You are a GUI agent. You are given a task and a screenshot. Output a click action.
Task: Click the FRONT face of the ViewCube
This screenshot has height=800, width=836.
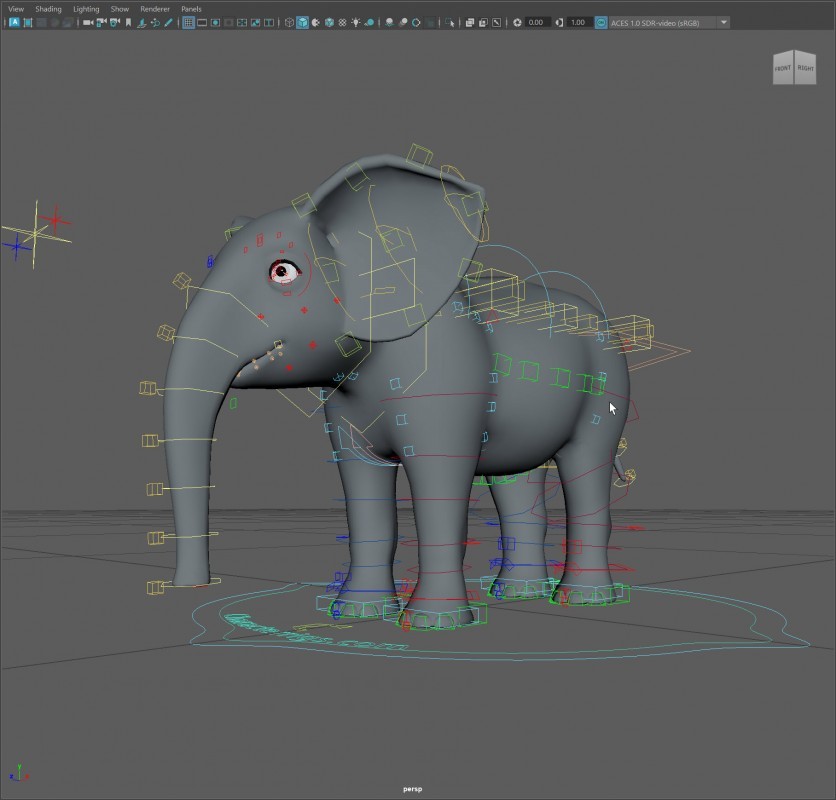coord(783,69)
